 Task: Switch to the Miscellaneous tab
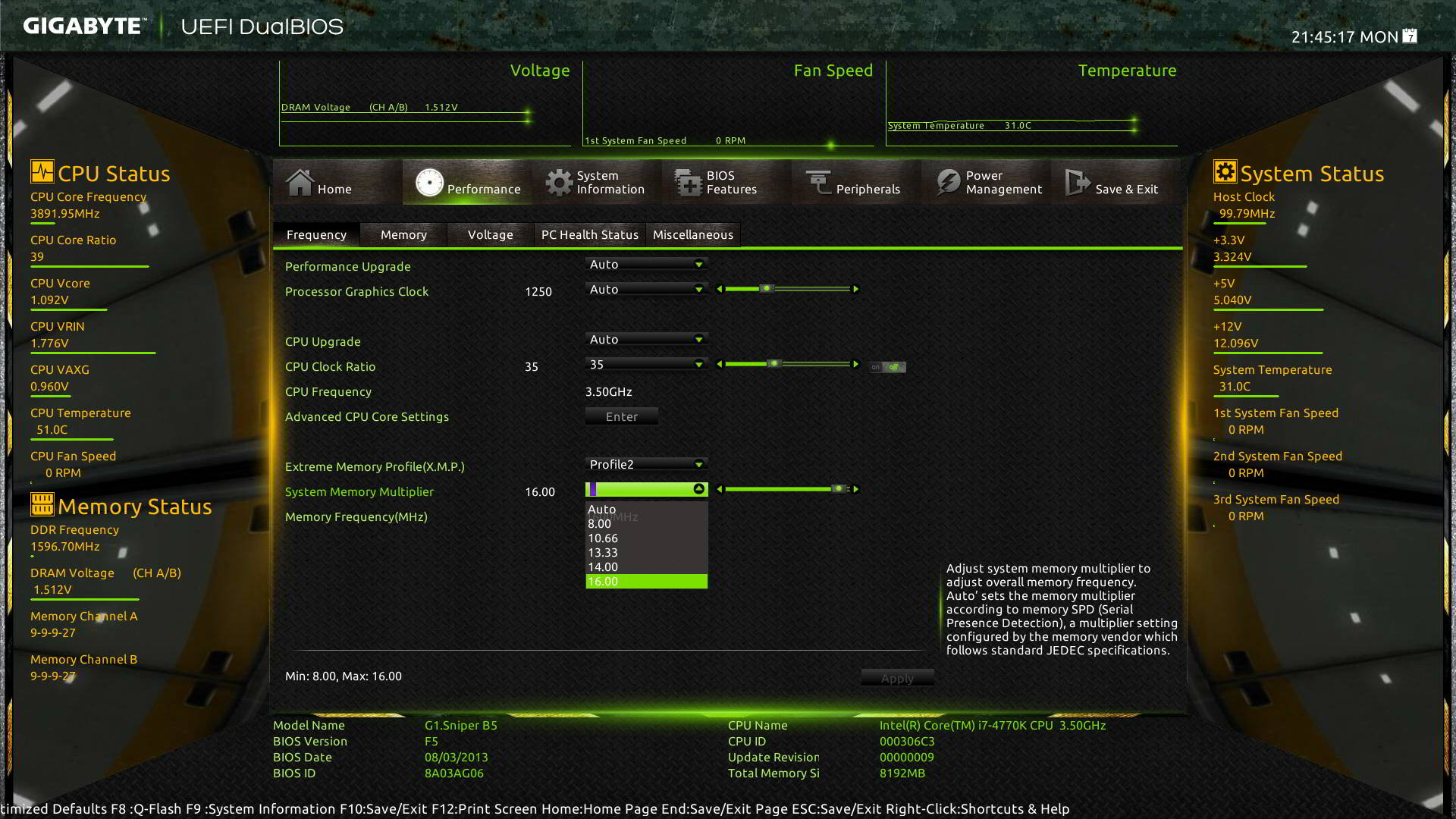[693, 234]
